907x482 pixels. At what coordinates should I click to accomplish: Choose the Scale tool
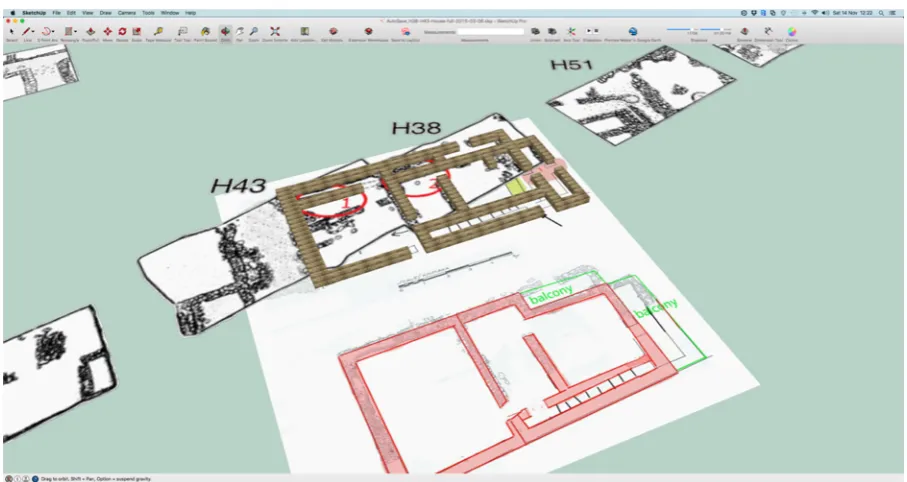click(137, 32)
